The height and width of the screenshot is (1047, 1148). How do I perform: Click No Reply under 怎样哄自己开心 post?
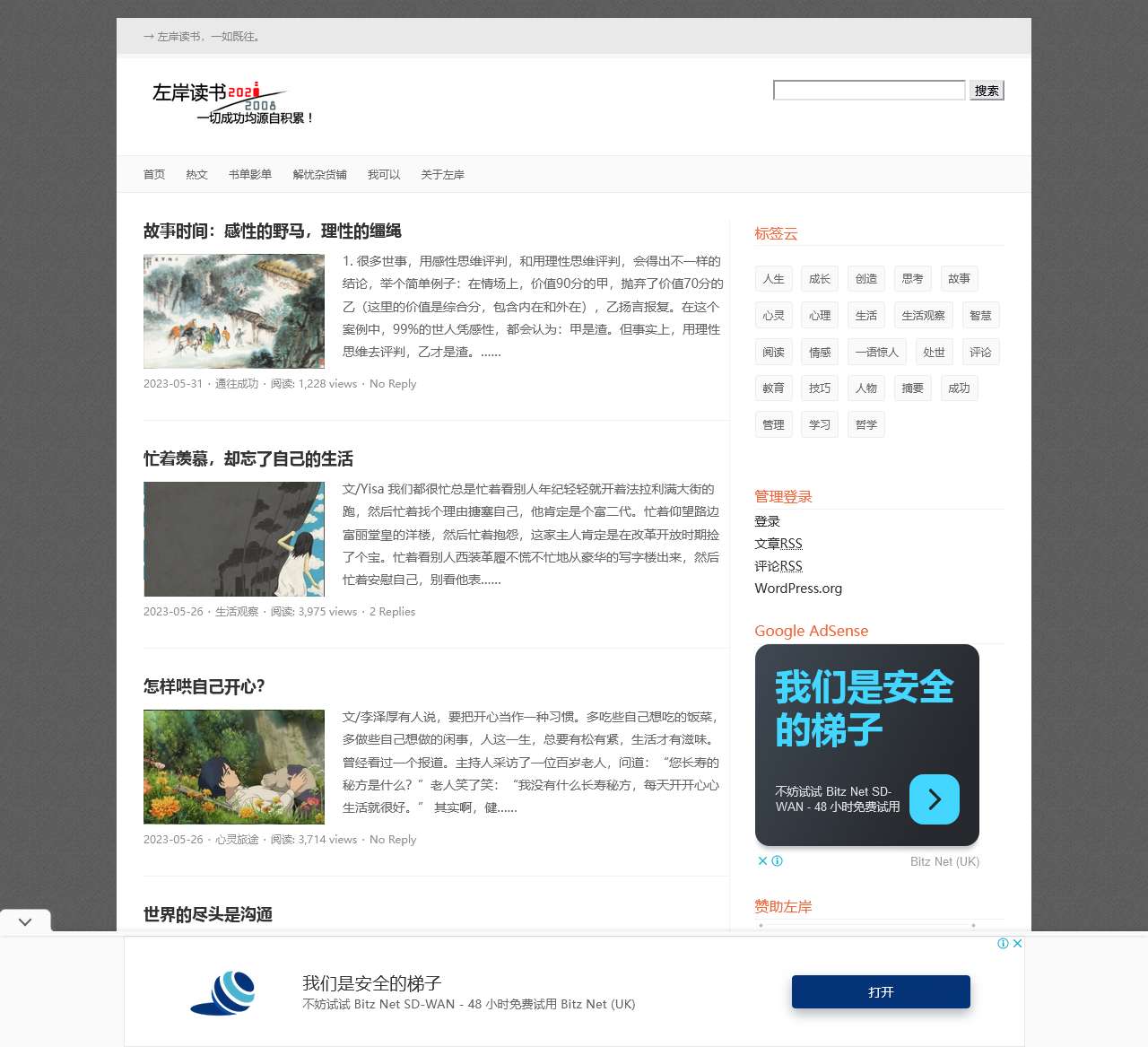393,839
